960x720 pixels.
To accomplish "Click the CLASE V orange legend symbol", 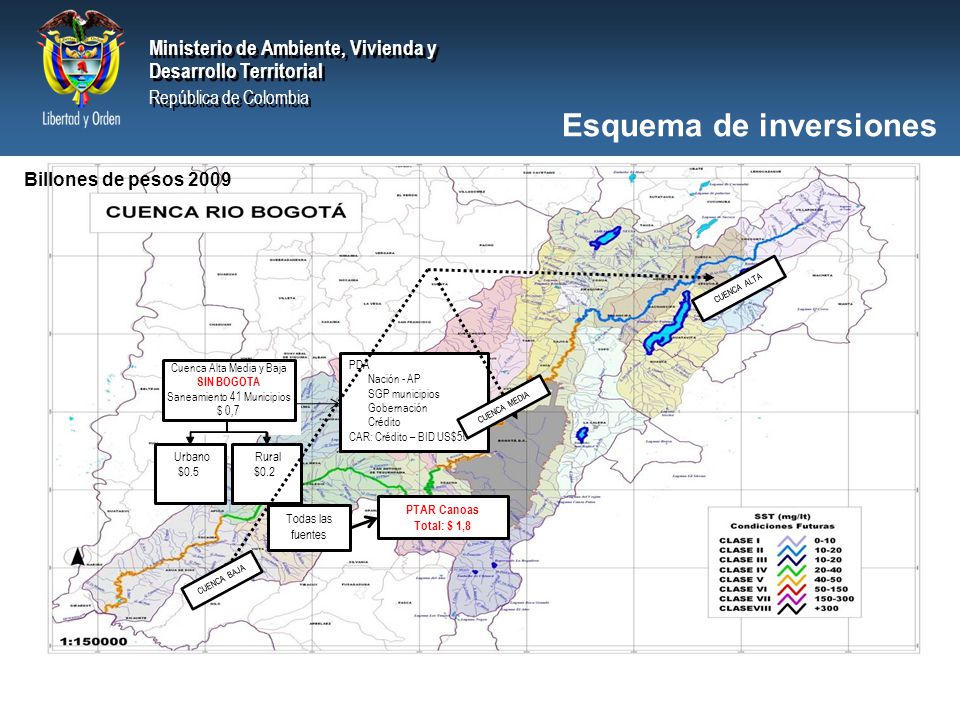I will click(x=791, y=580).
